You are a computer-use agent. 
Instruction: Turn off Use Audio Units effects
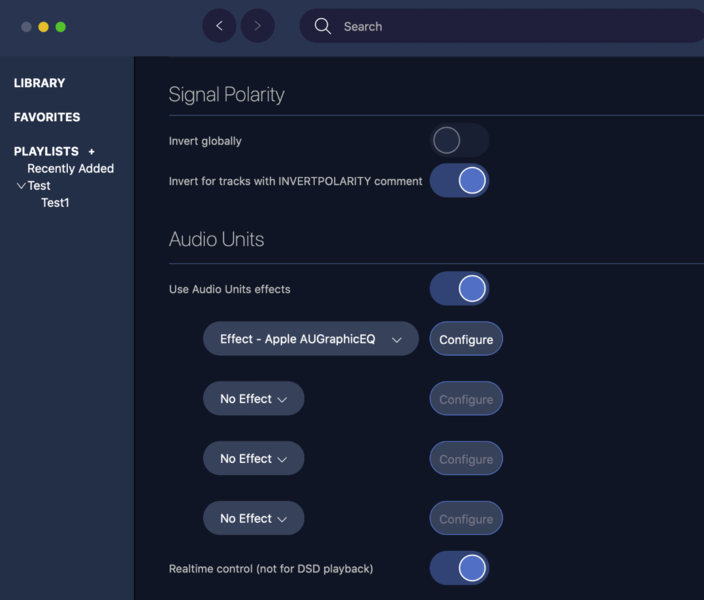459,289
